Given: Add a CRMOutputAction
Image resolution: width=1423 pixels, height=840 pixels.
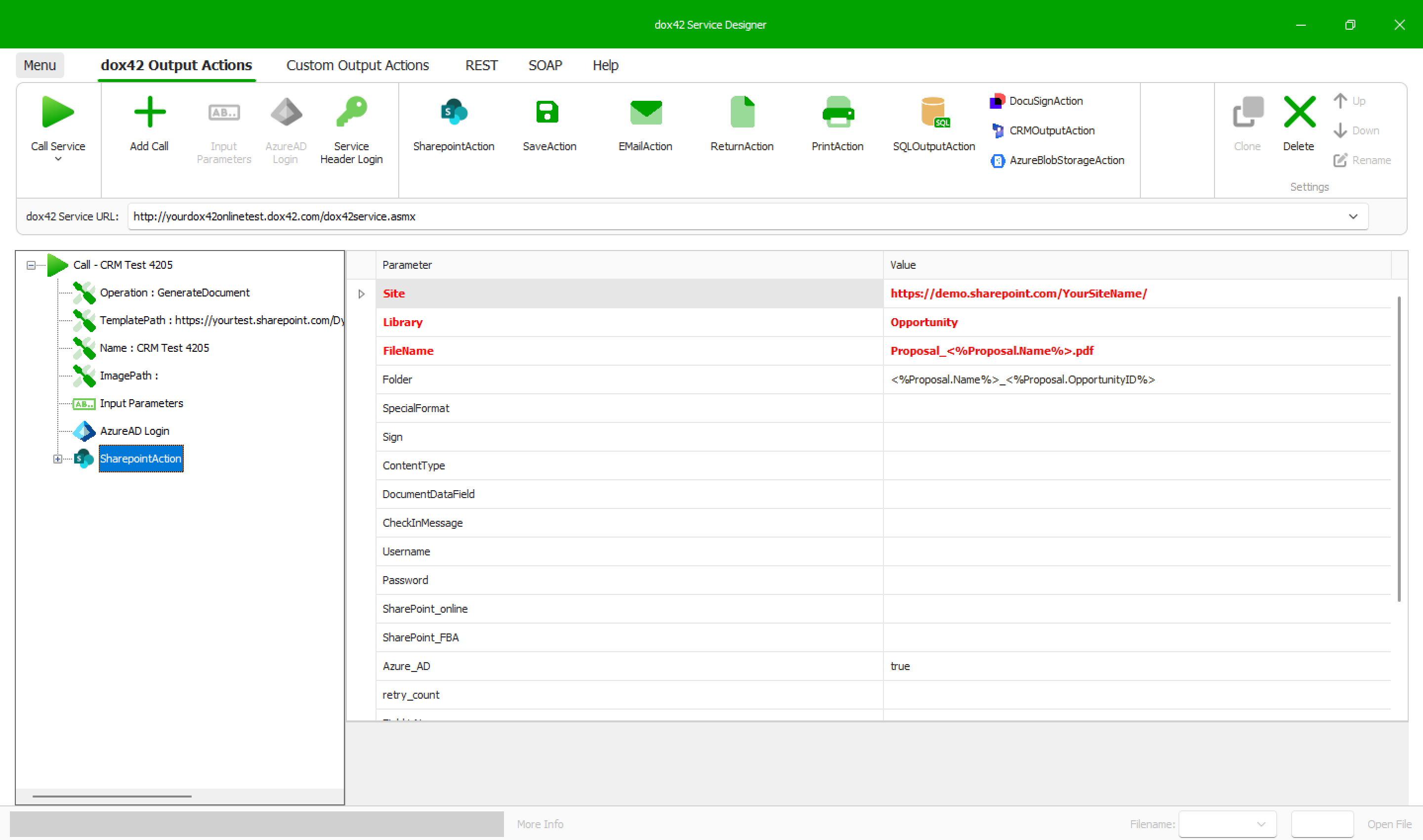Looking at the screenshot, I should (1042, 131).
